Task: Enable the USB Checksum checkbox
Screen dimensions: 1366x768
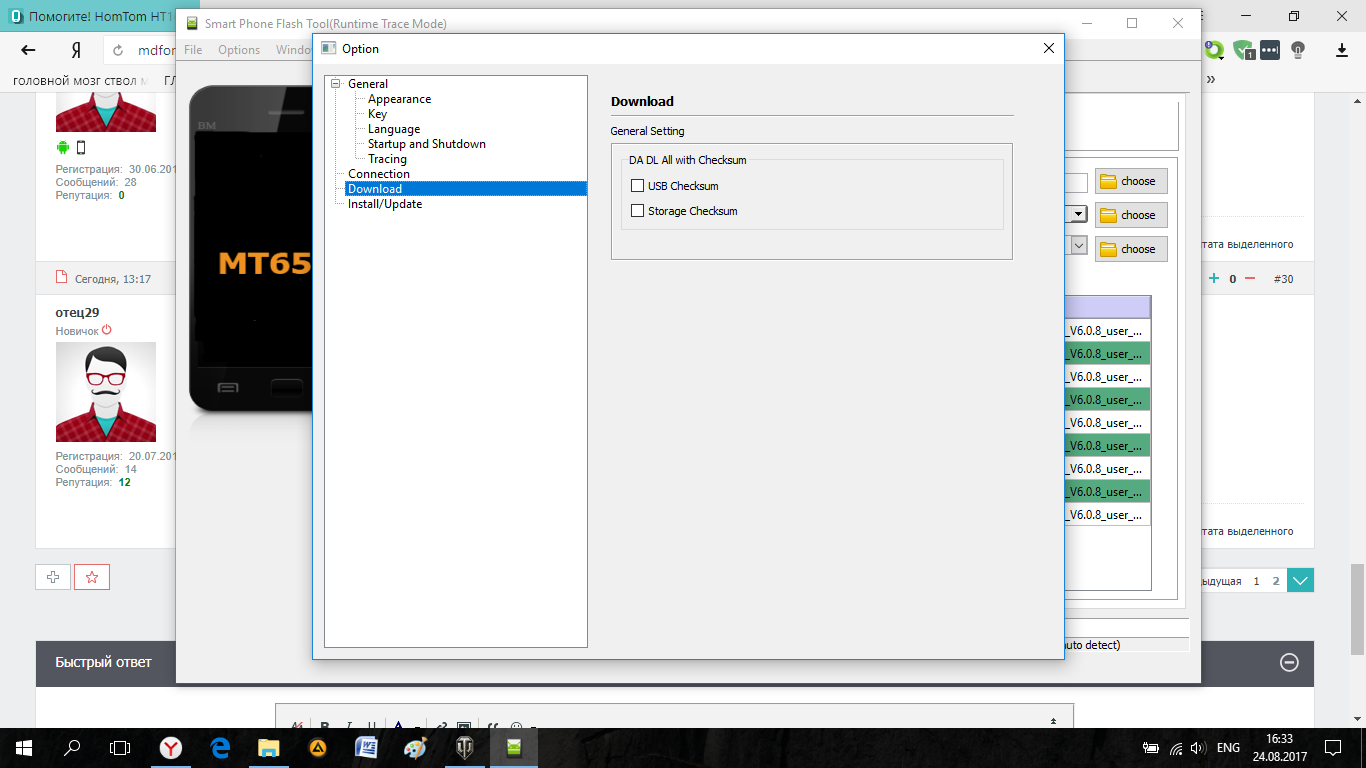Action: [638, 186]
